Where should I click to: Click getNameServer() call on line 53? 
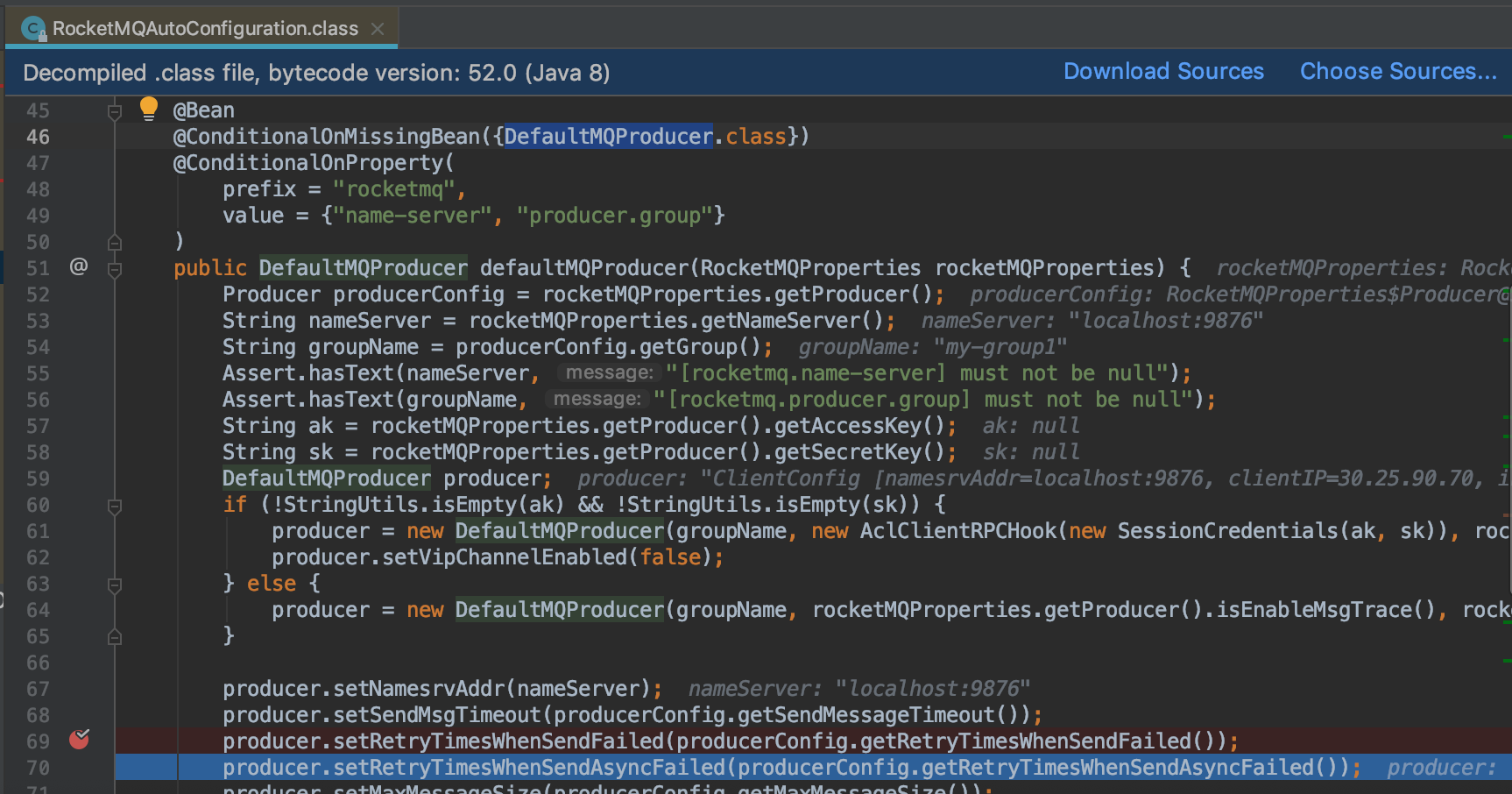[795, 321]
